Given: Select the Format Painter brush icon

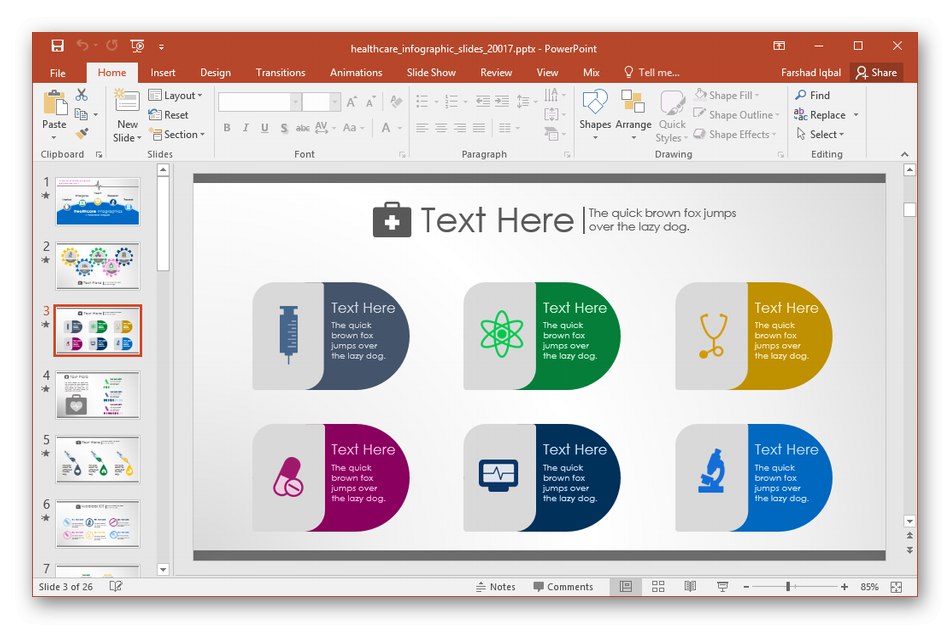Looking at the screenshot, I should 82,133.
